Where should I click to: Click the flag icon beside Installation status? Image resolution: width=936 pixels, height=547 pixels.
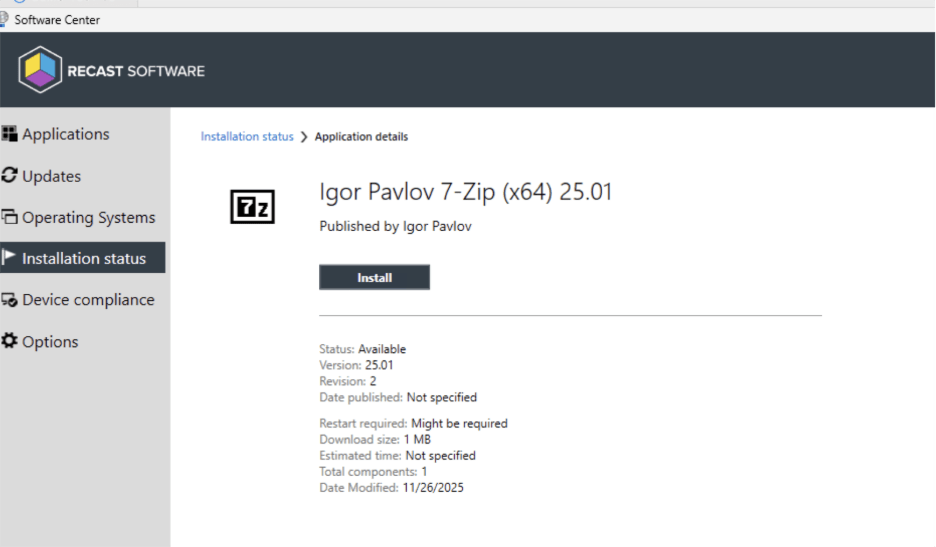pyautogui.click(x=10, y=258)
